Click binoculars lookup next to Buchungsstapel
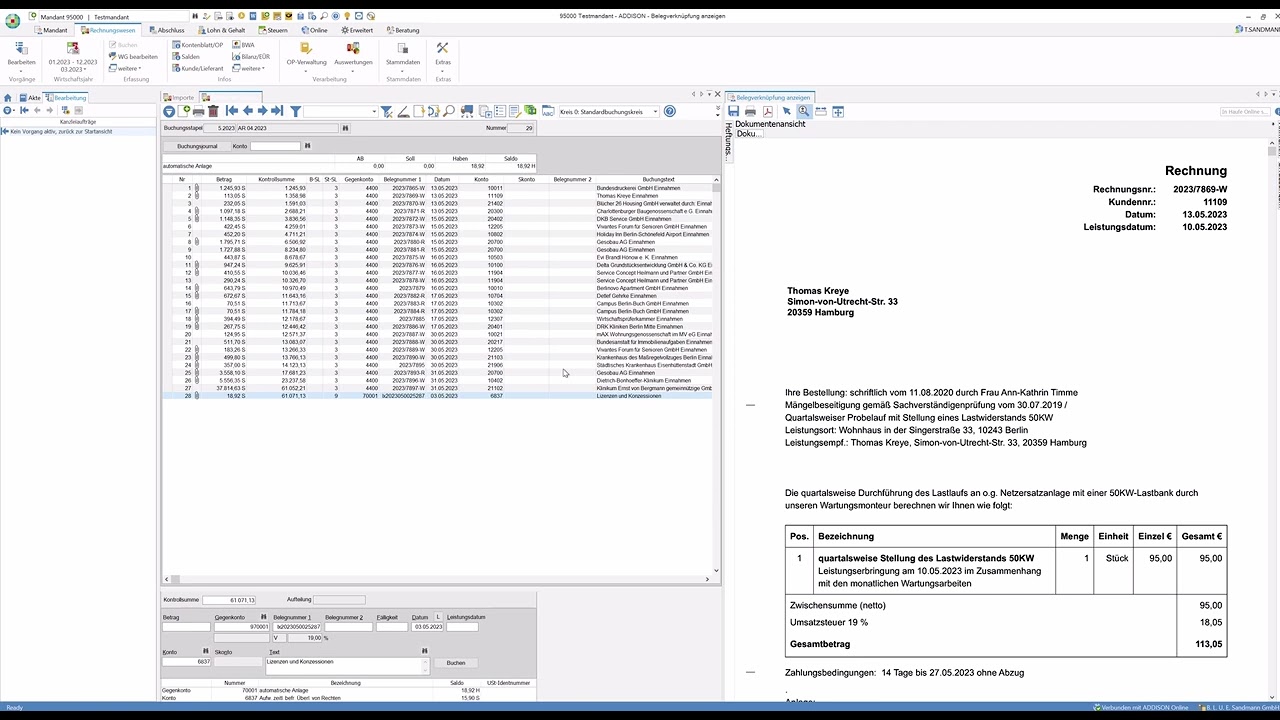Screen dimensions: 1280x720 point(346,128)
